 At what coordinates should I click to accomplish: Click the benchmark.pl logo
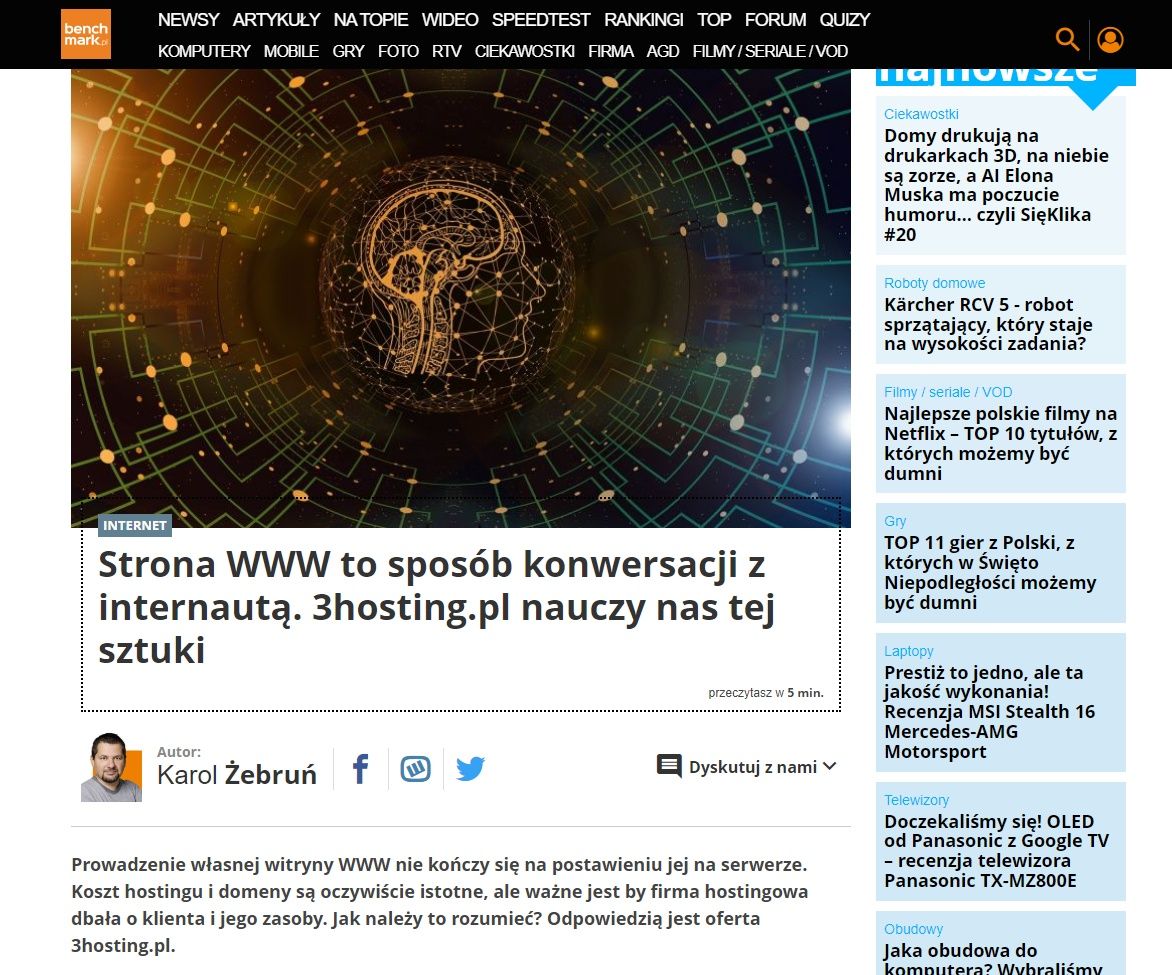coord(86,34)
